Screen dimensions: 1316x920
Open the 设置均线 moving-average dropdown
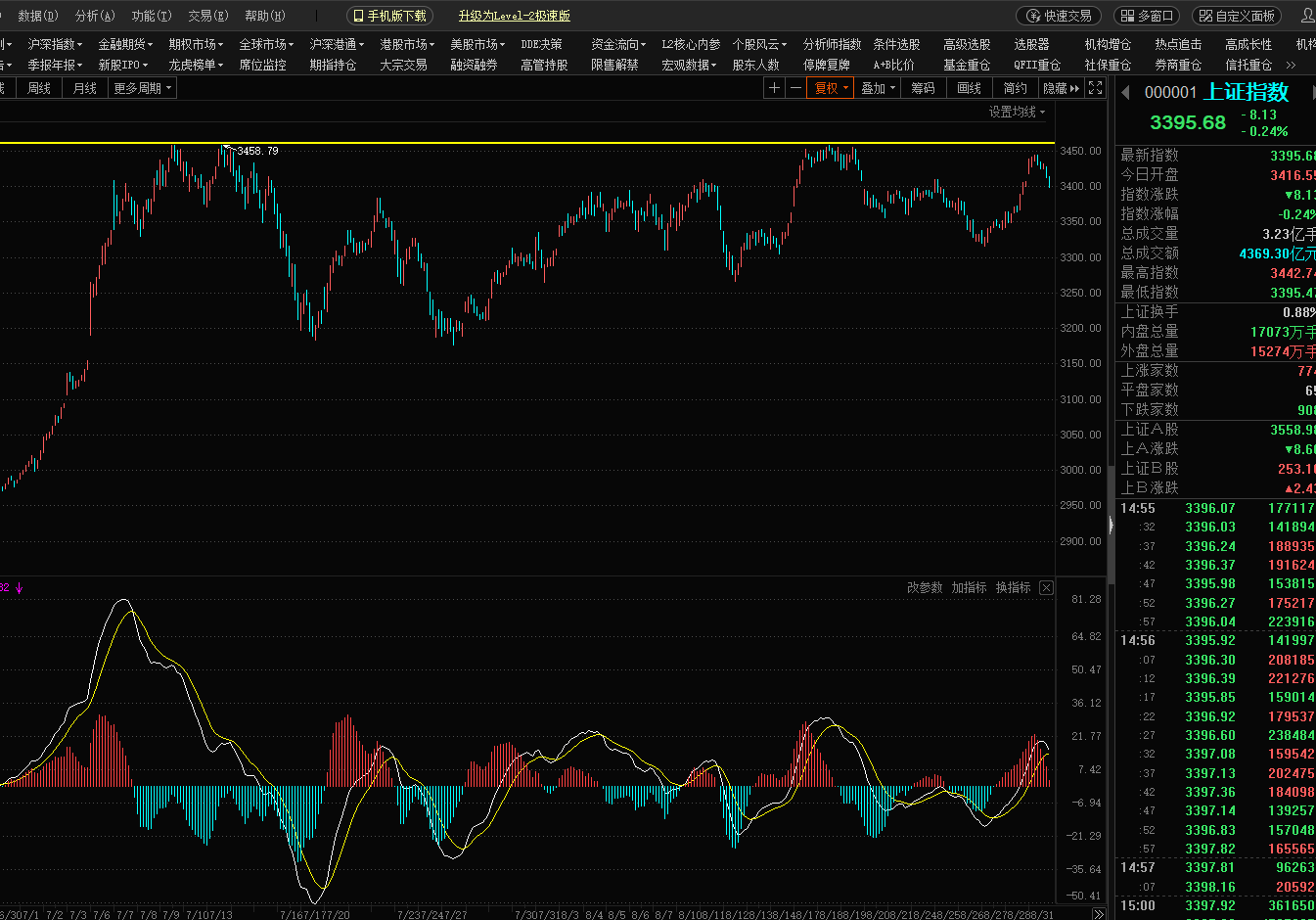tap(1017, 112)
